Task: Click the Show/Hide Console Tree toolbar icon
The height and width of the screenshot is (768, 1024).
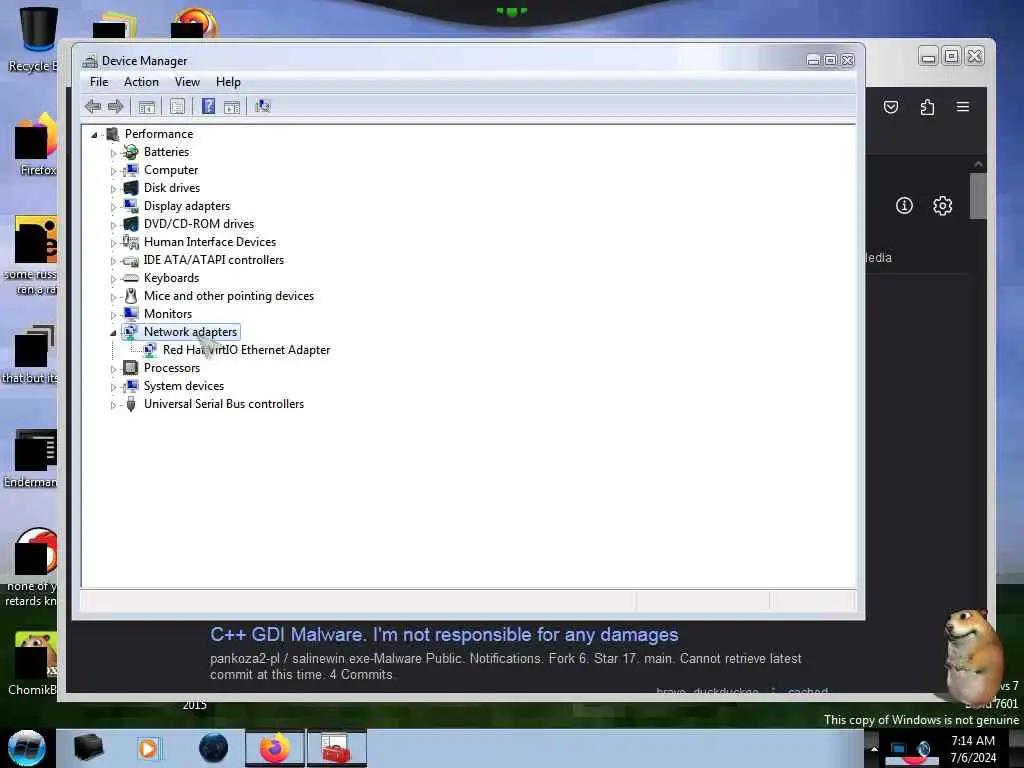Action: (x=146, y=106)
